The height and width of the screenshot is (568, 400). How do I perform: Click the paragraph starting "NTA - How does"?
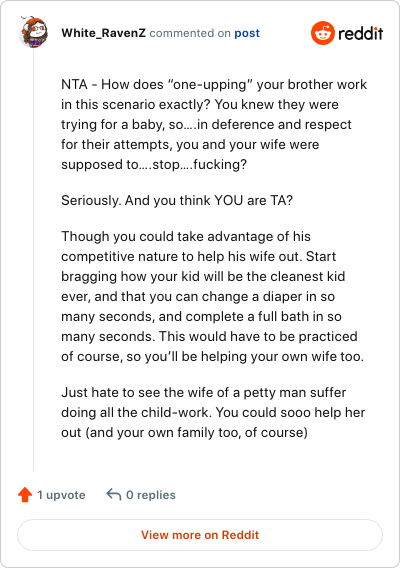pos(214,124)
